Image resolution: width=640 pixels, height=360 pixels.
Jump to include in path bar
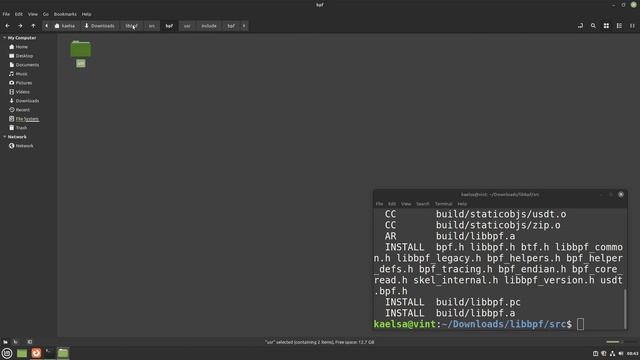(x=209, y=26)
